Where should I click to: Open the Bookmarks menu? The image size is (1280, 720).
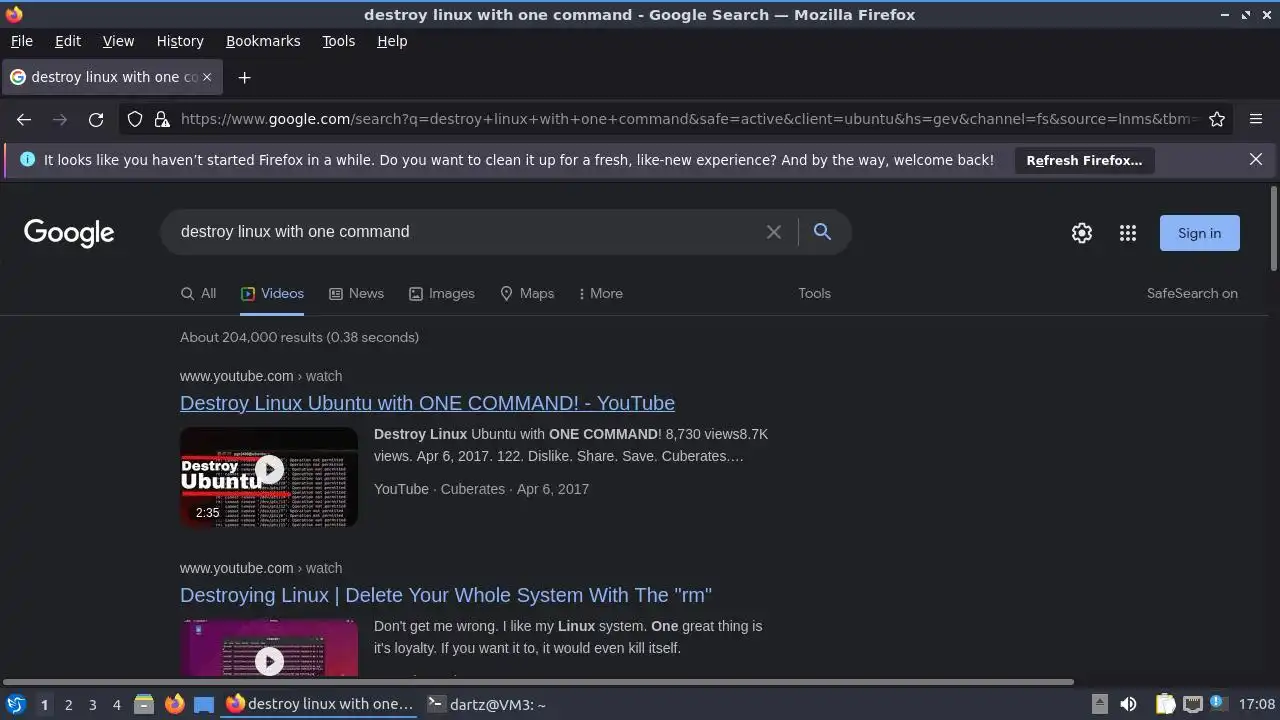point(263,41)
